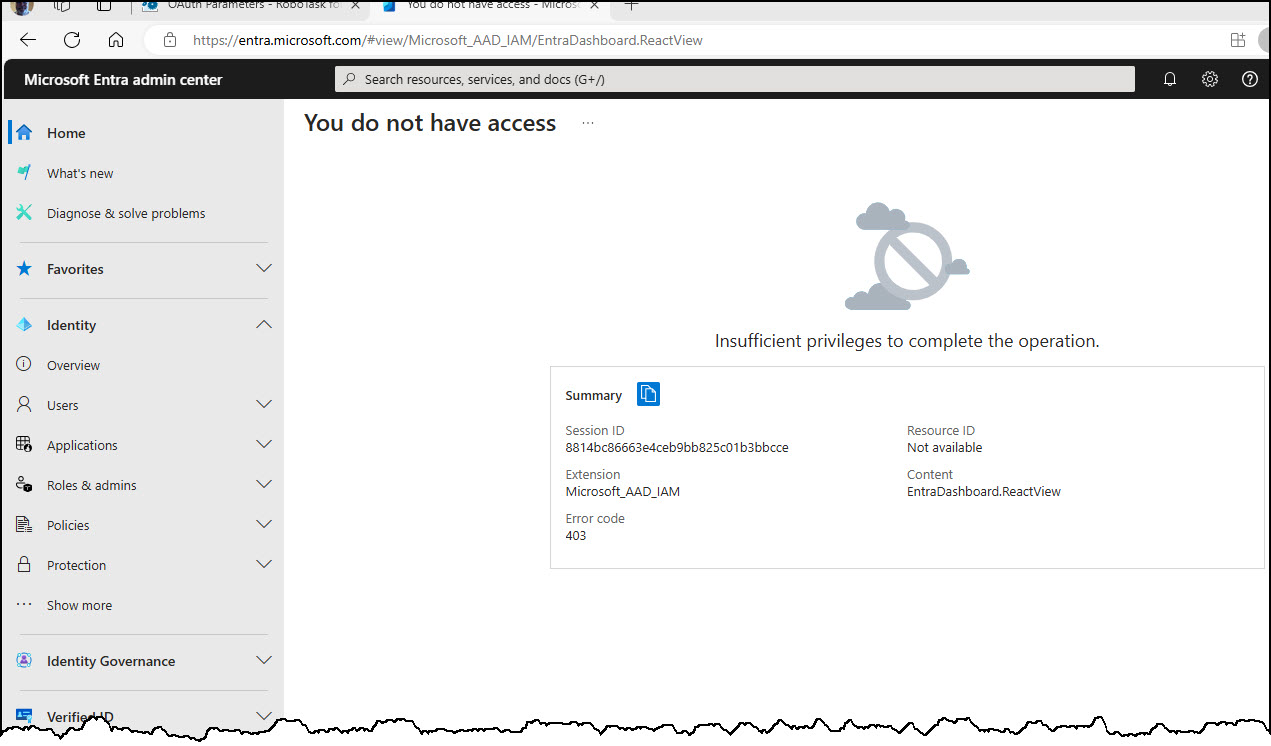Click the Error code value 403

(x=576, y=535)
